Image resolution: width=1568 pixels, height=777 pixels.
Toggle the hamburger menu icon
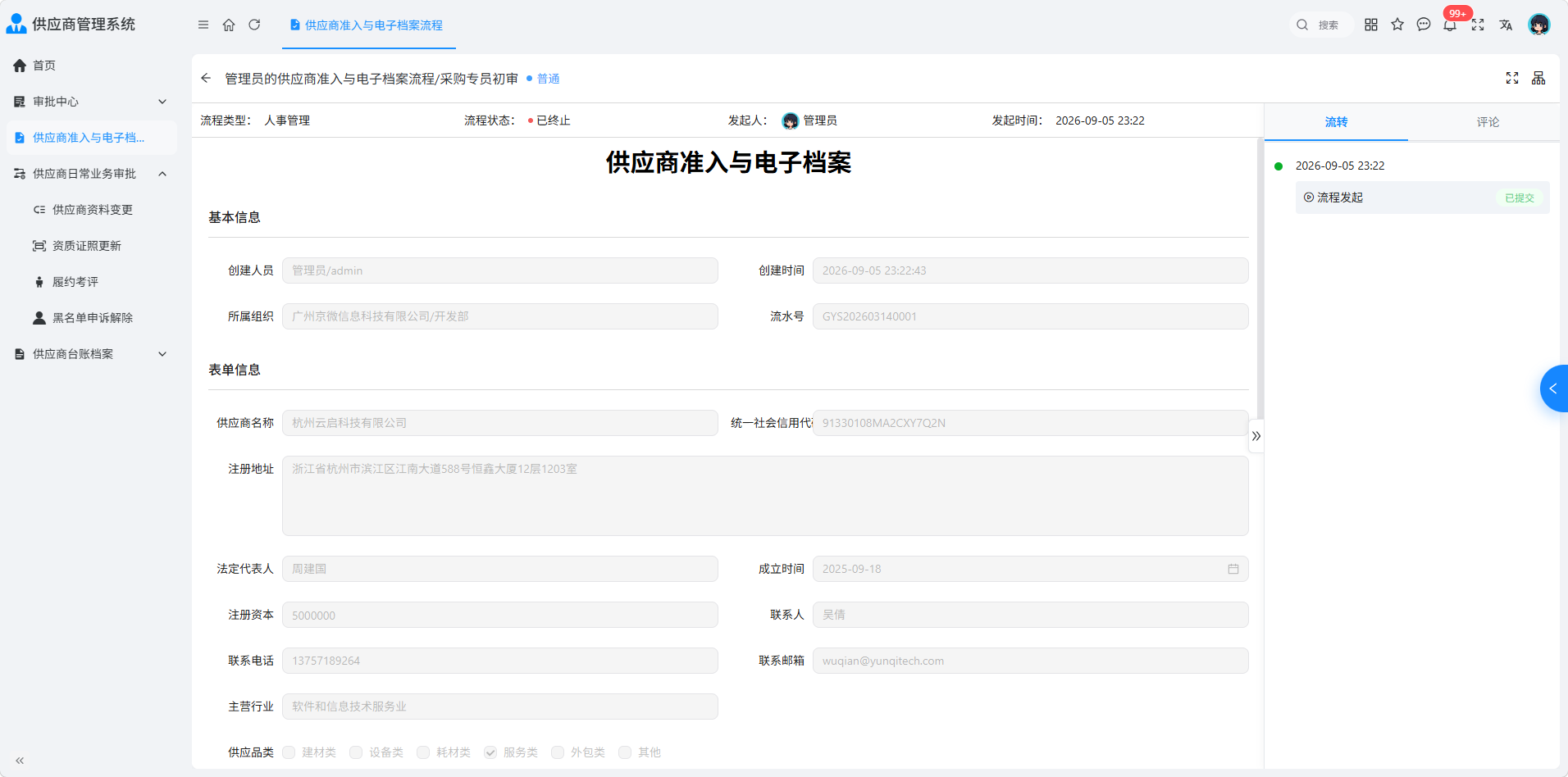point(203,25)
